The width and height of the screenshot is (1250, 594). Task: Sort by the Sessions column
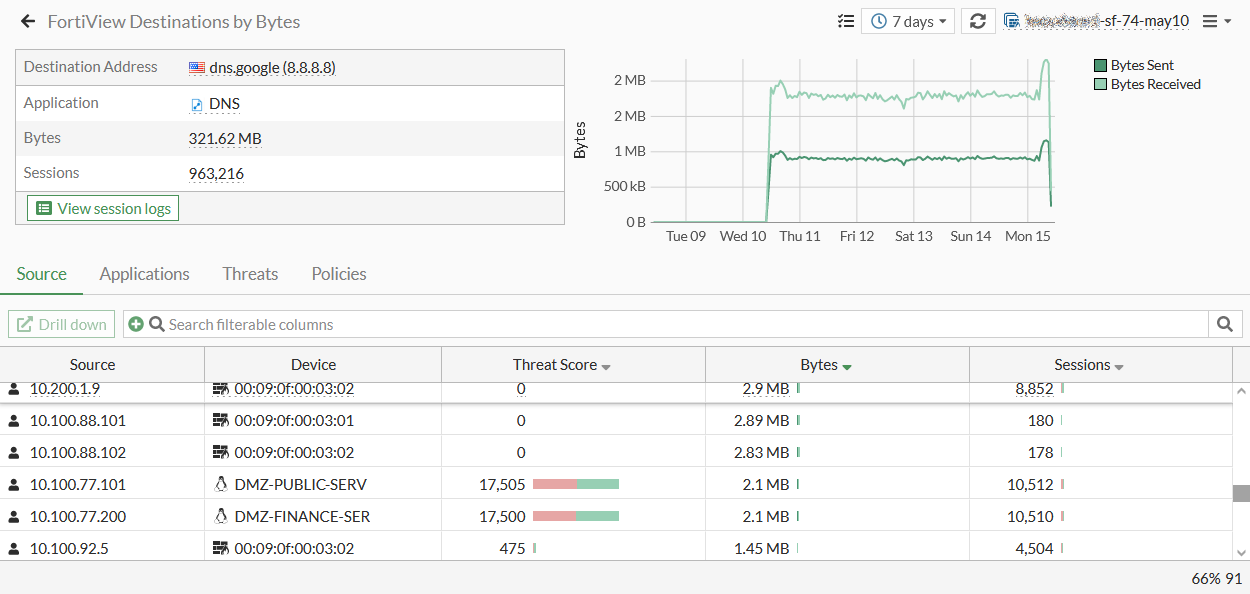click(x=1088, y=365)
